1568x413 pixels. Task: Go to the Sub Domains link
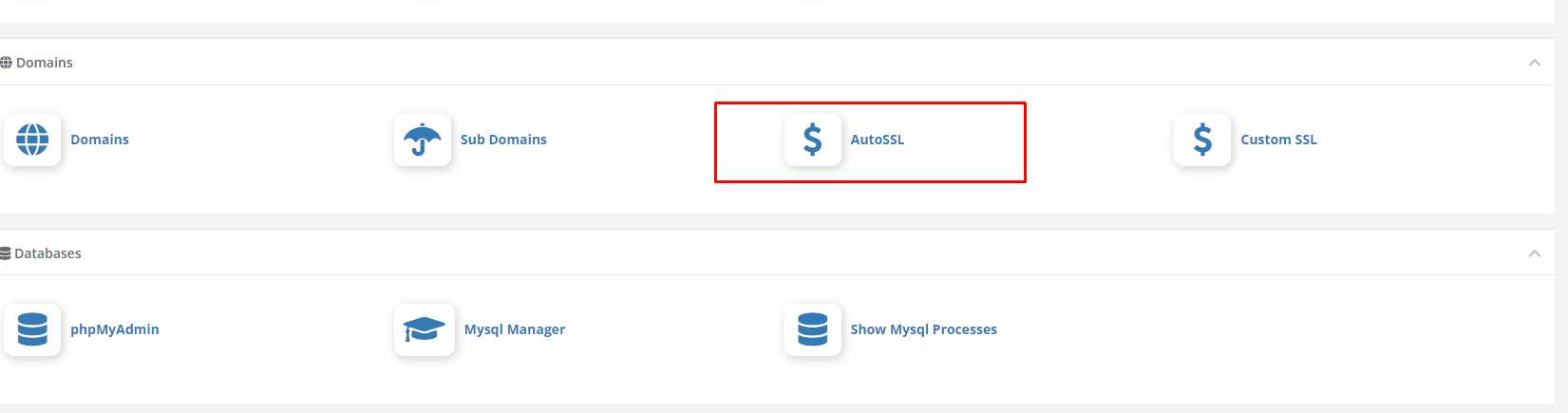point(503,140)
